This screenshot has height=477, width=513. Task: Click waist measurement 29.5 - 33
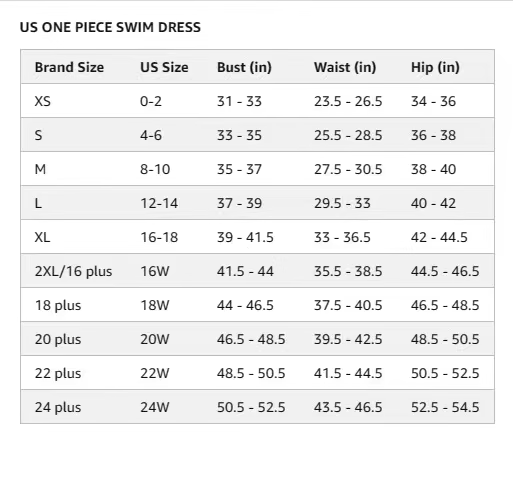click(342, 203)
